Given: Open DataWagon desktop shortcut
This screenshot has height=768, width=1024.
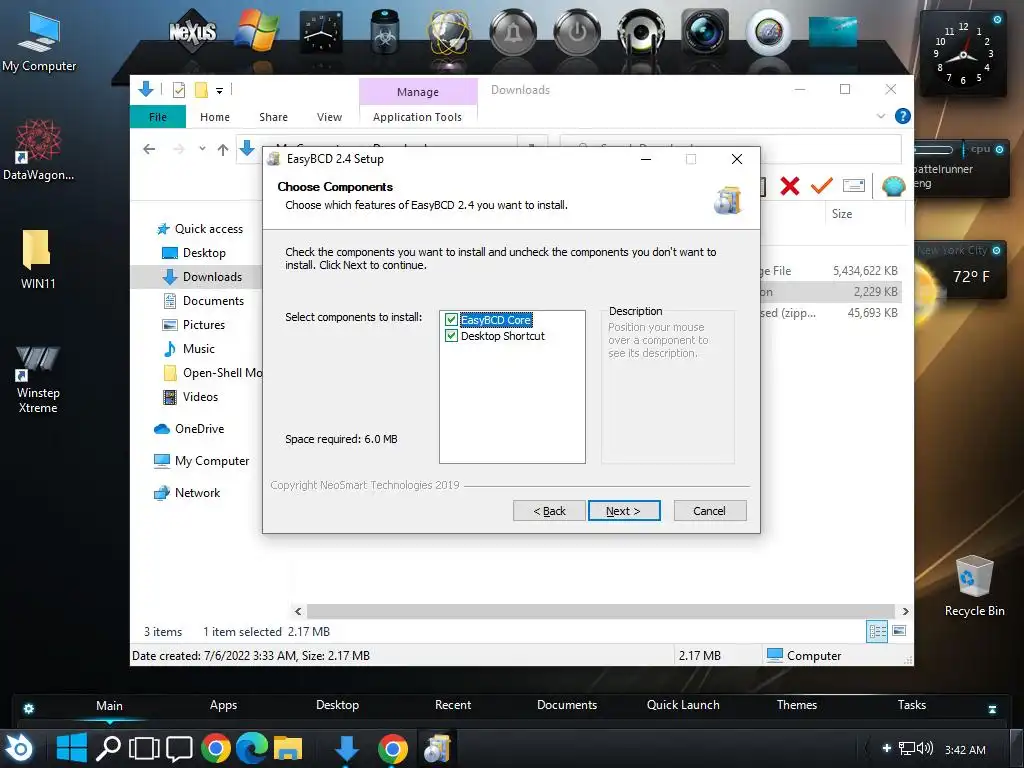Looking at the screenshot, I should pyautogui.click(x=39, y=150).
